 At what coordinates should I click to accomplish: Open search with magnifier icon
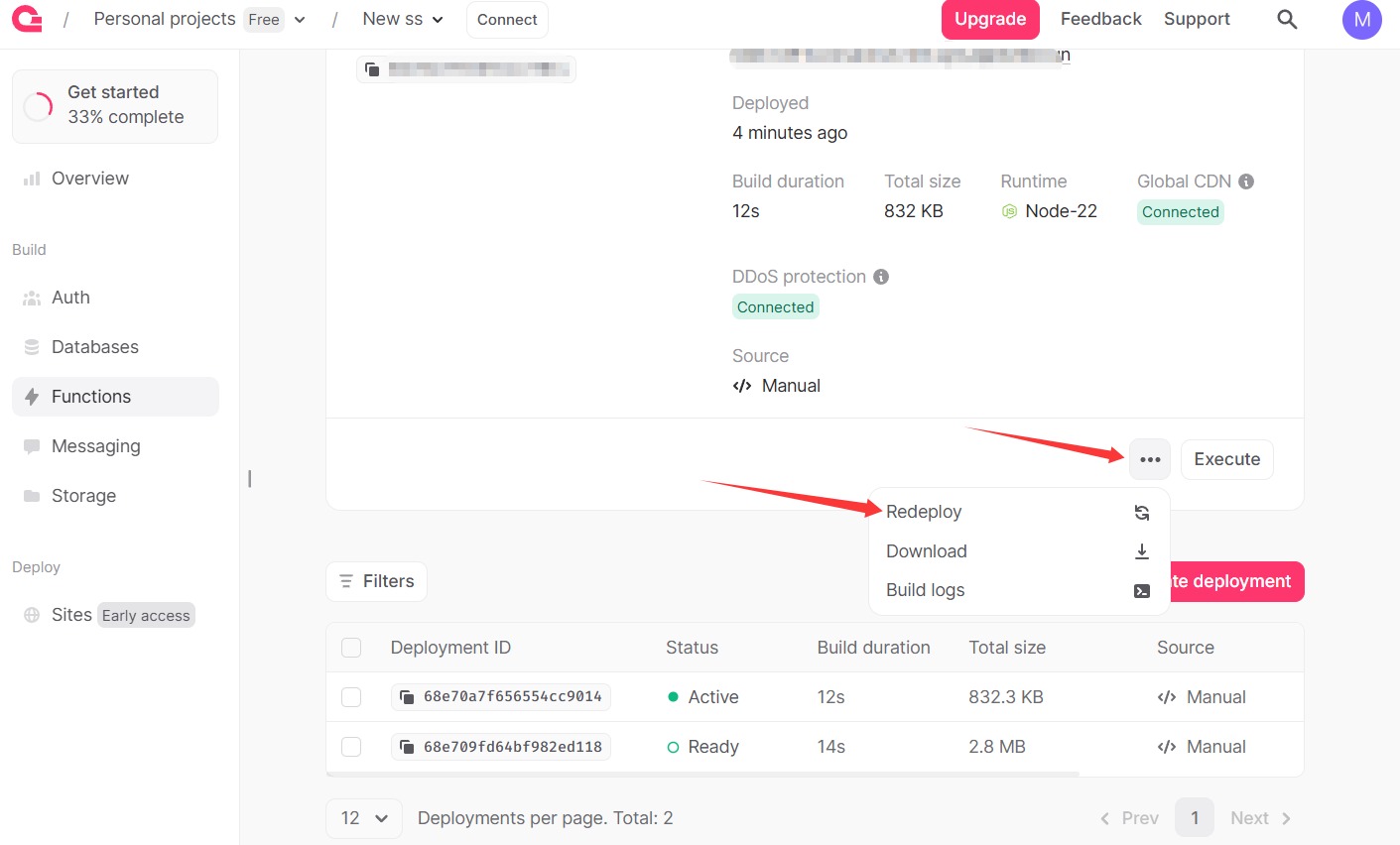pyautogui.click(x=1287, y=19)
